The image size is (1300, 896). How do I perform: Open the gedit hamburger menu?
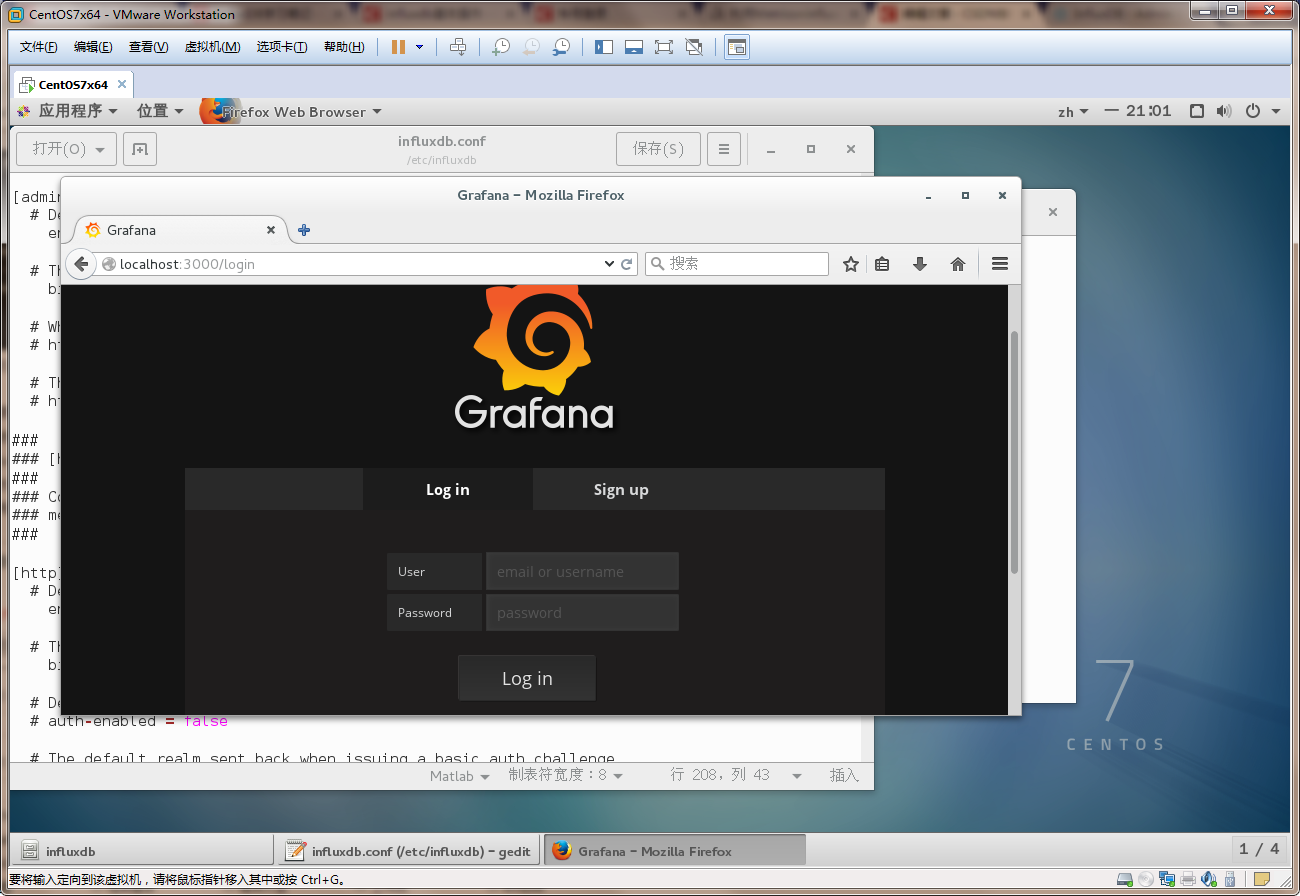[724, 149]
